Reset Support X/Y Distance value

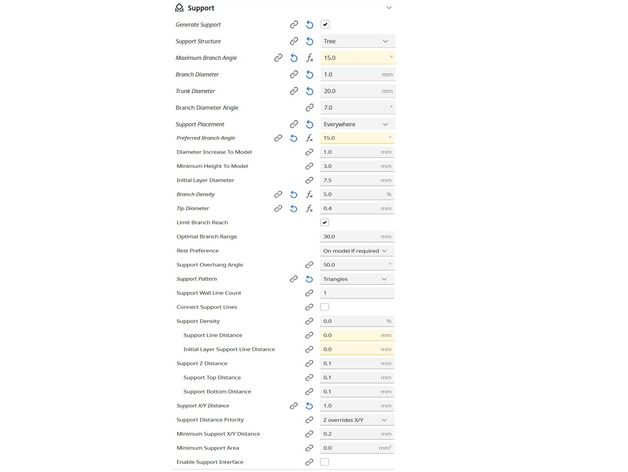[x=310, y=406]
